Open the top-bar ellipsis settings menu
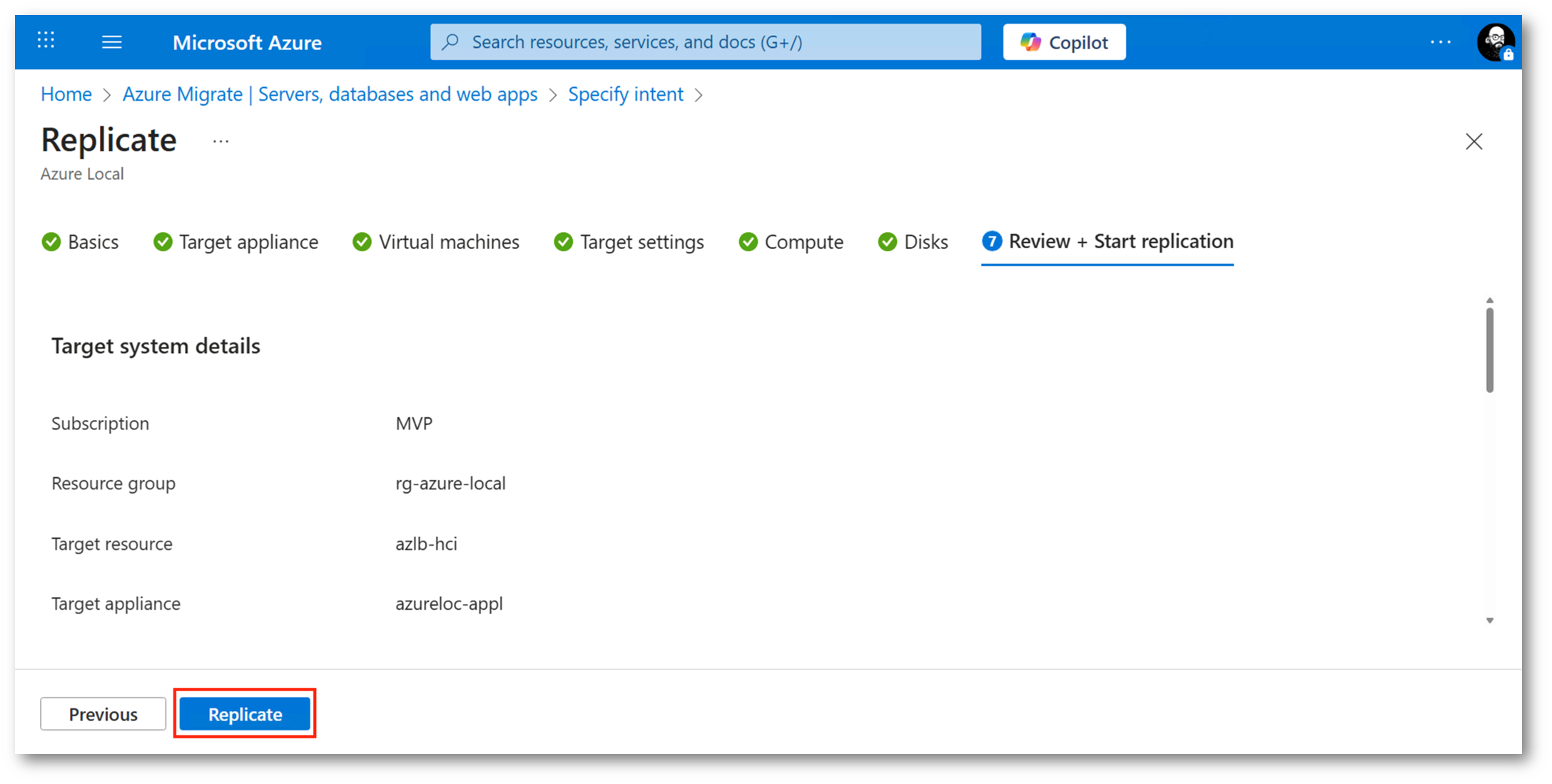This screenshot has height=784, width=1552. pyautogui.click(x=1440, y=42)
